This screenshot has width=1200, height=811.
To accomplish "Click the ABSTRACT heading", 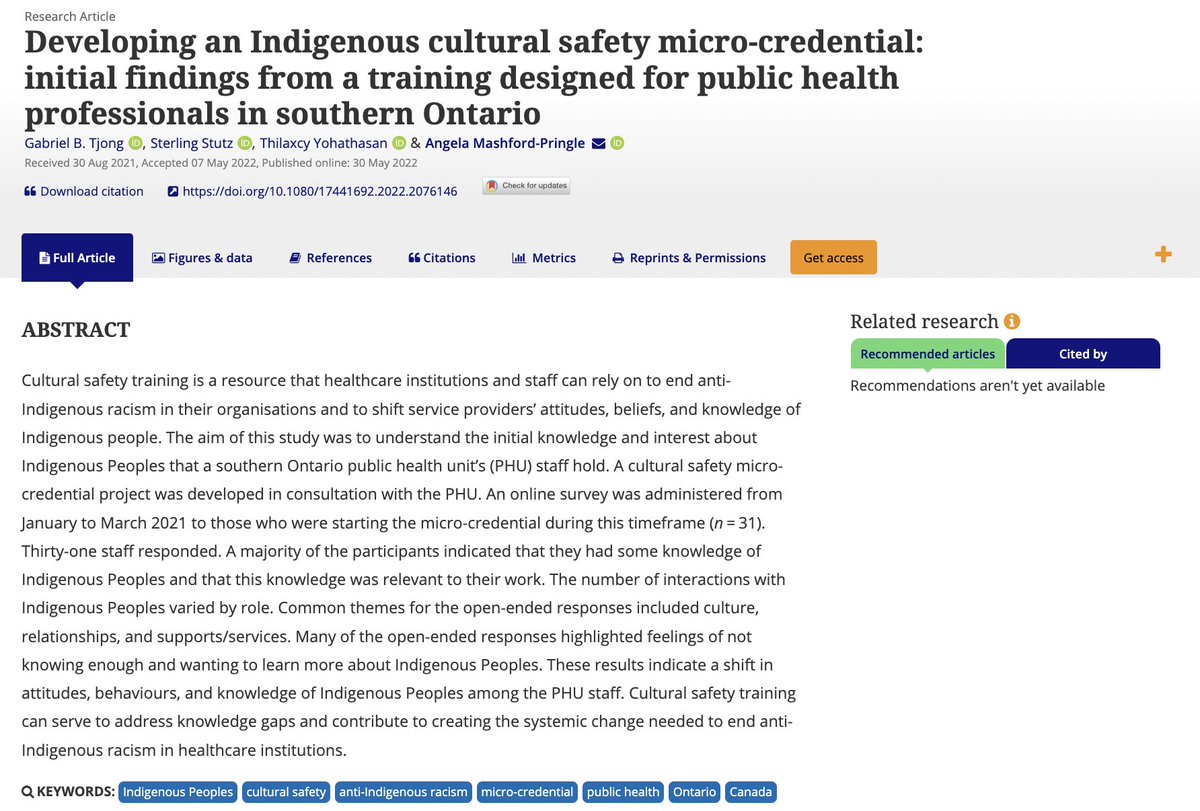I will point(76,329).
